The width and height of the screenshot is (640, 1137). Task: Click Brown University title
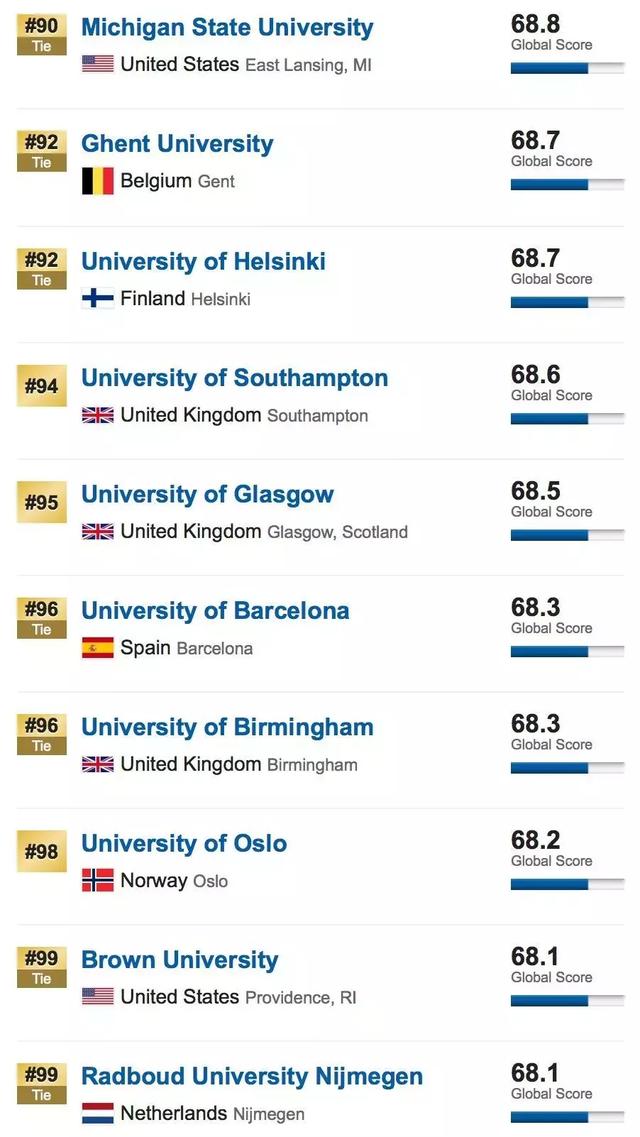180,960
